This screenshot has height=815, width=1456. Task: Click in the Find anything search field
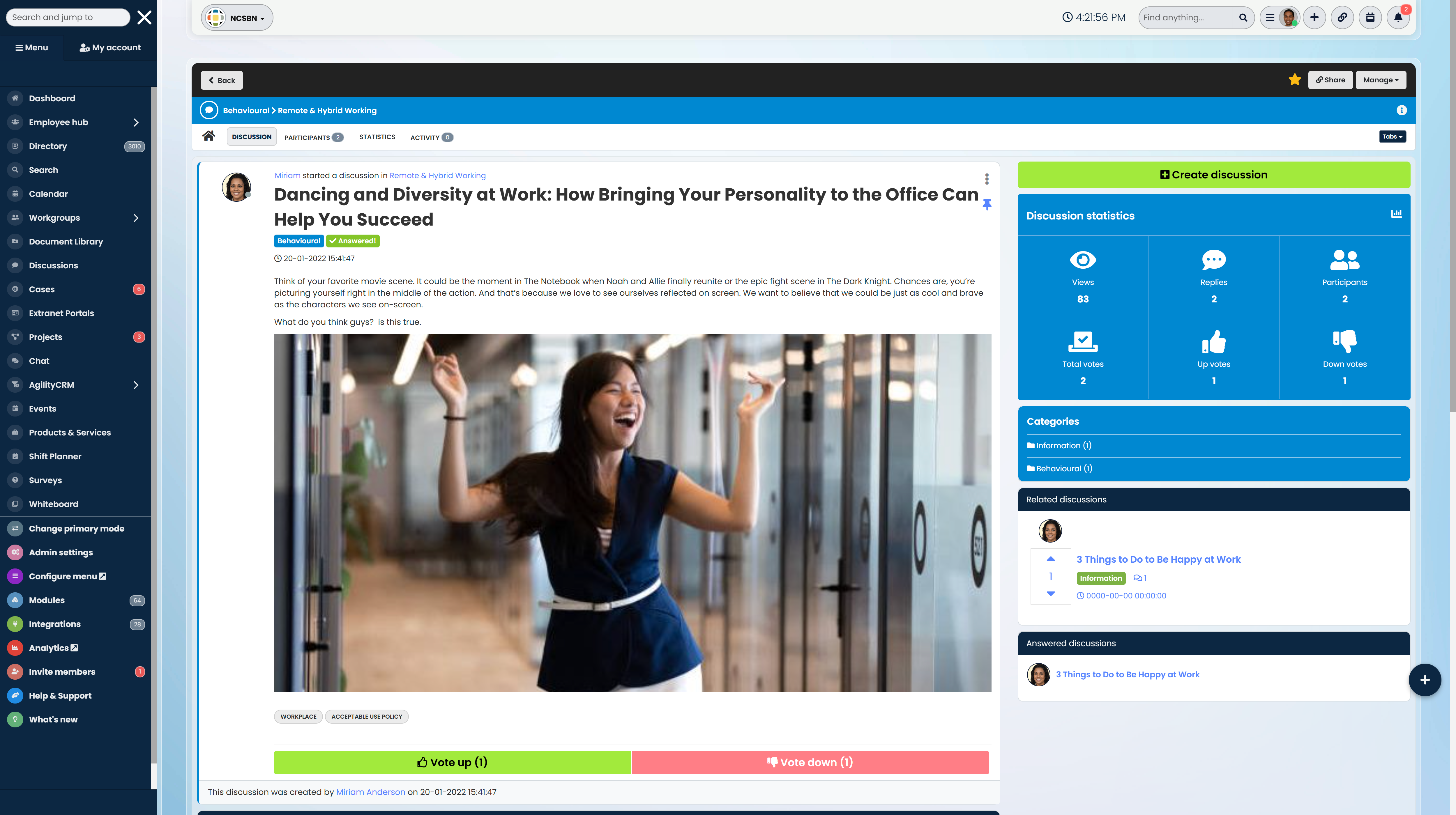(x=1185, y=17)
